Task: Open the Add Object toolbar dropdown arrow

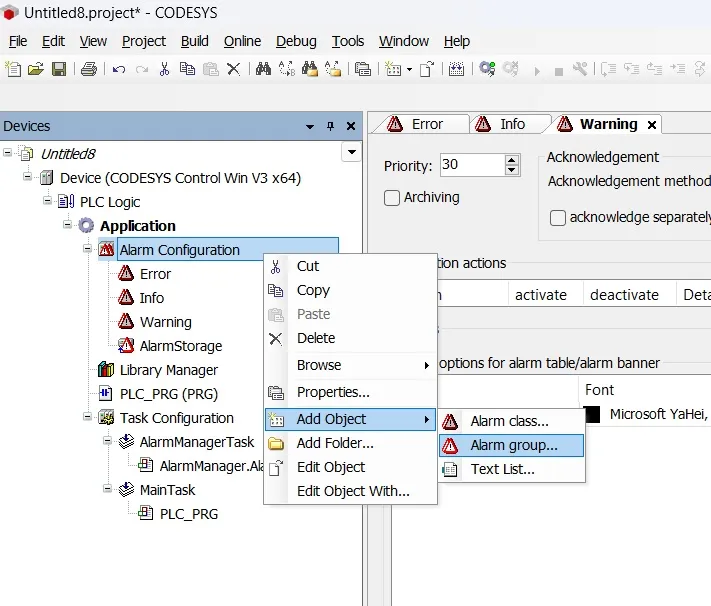Action: pyautogui.click(x=409, y=69)
